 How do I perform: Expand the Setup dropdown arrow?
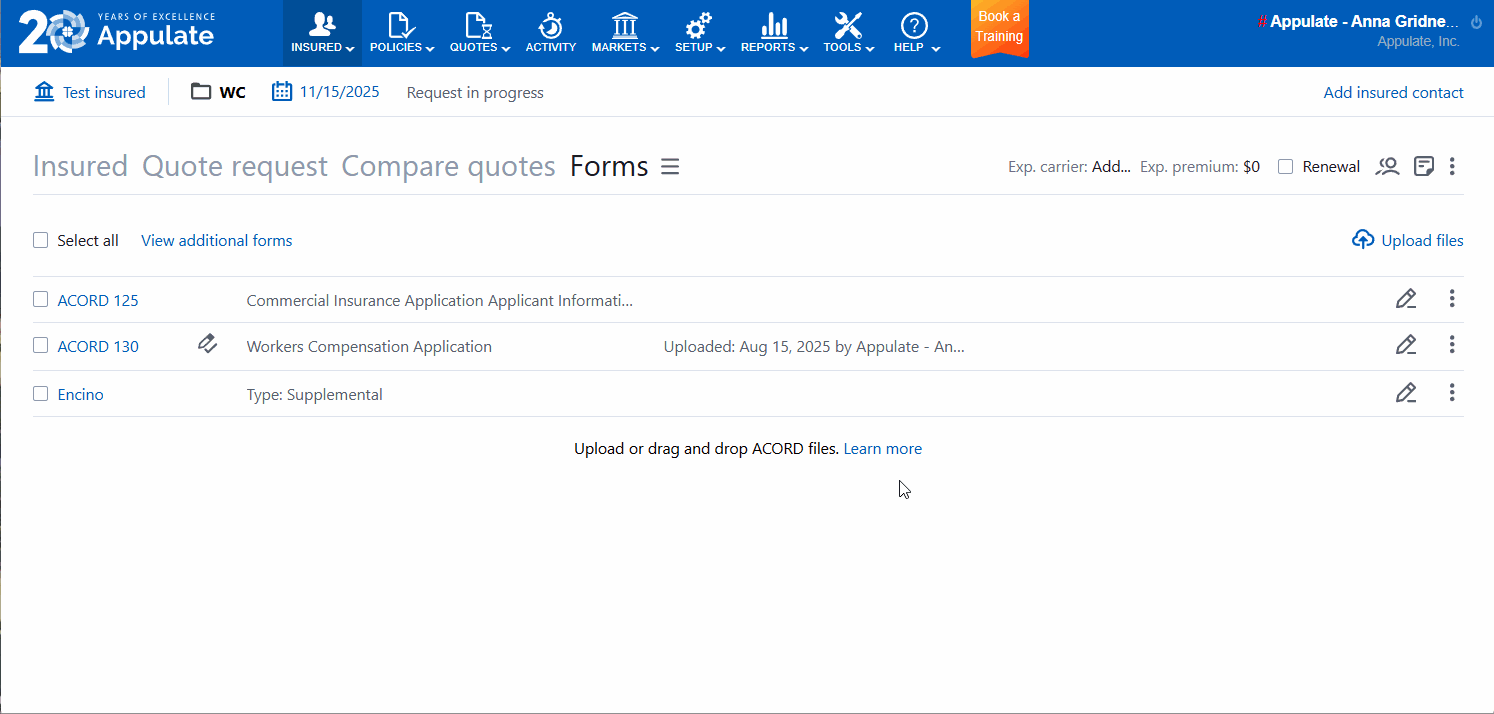[721, 48]
